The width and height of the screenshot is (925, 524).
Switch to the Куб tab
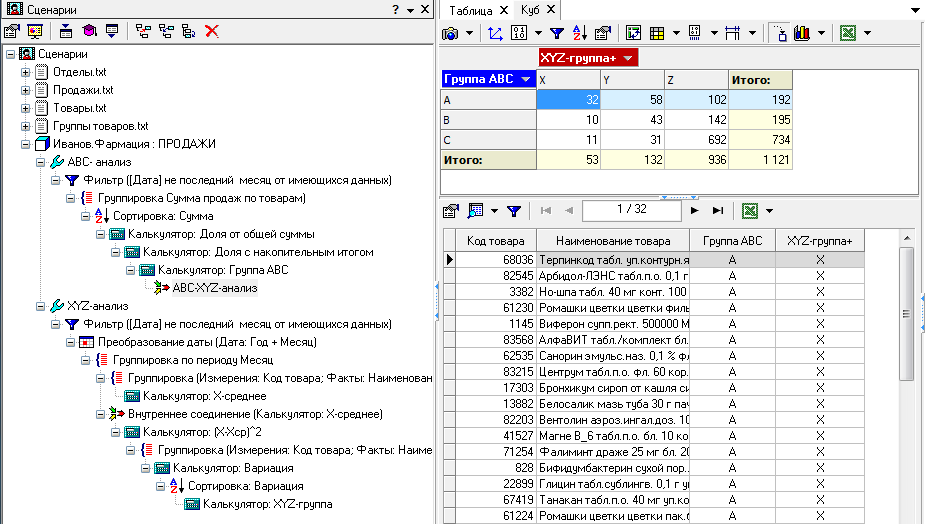click(530, 10)
